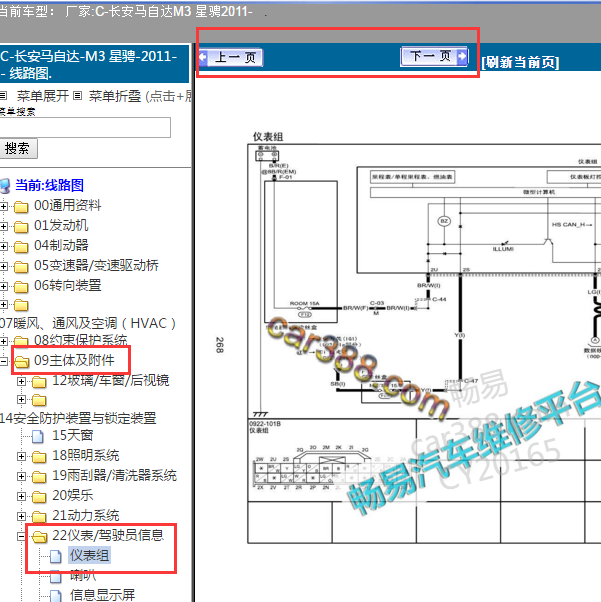Open the 04制动器 folder label

61,245
